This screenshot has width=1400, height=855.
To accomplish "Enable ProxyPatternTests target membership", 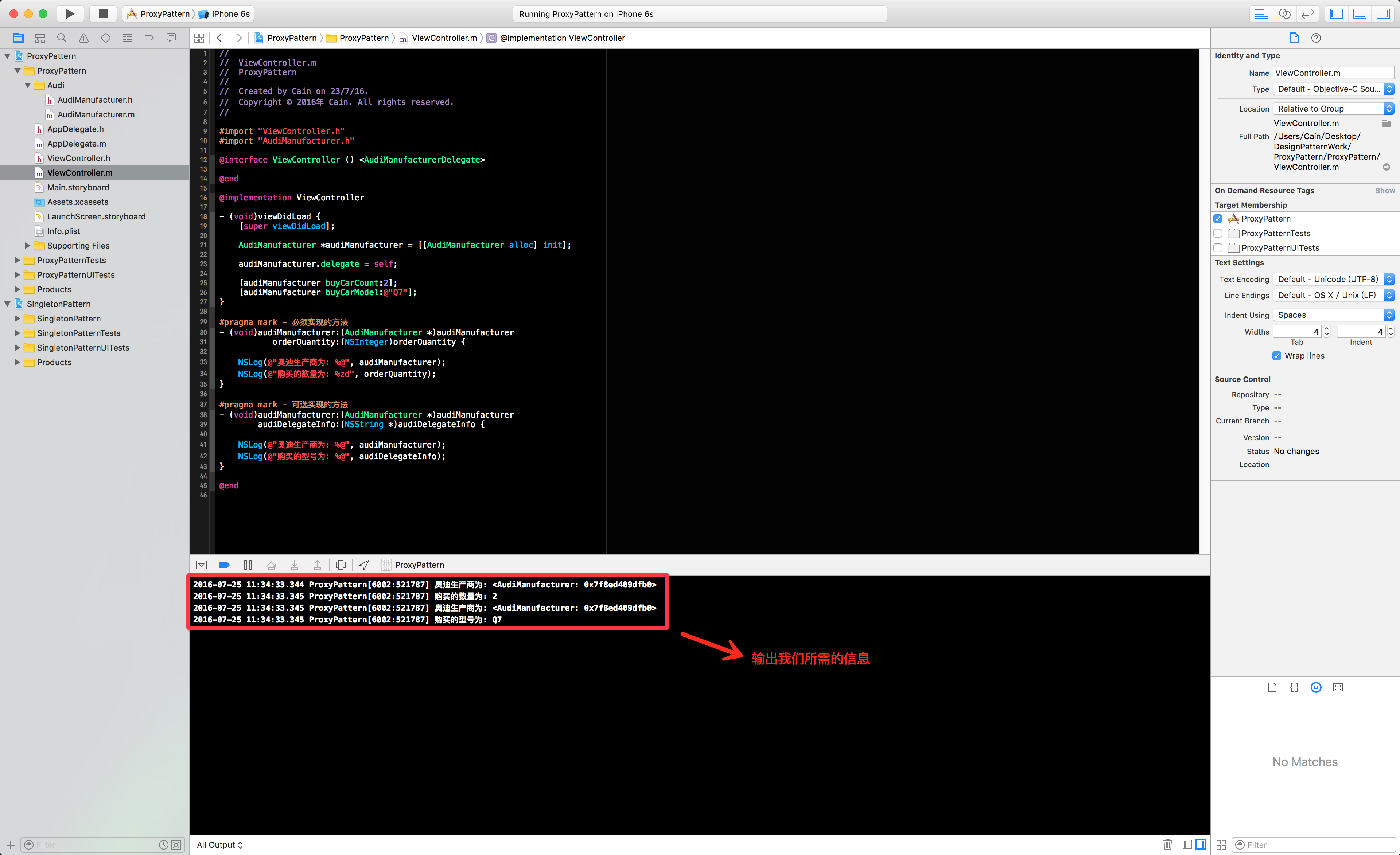I will coord(1218,234).
